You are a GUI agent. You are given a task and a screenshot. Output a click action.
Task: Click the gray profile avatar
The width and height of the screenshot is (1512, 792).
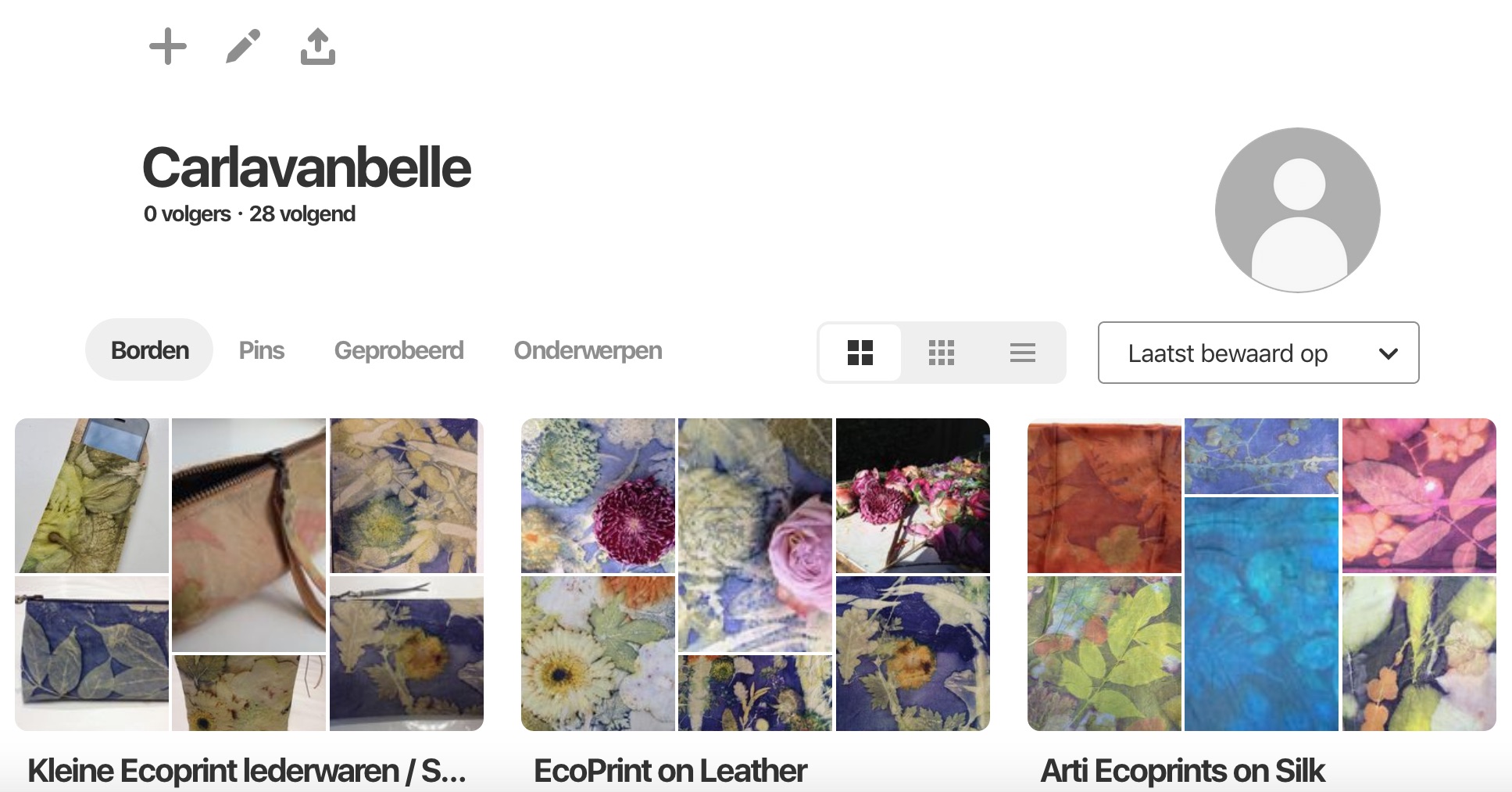(1298, 210)
